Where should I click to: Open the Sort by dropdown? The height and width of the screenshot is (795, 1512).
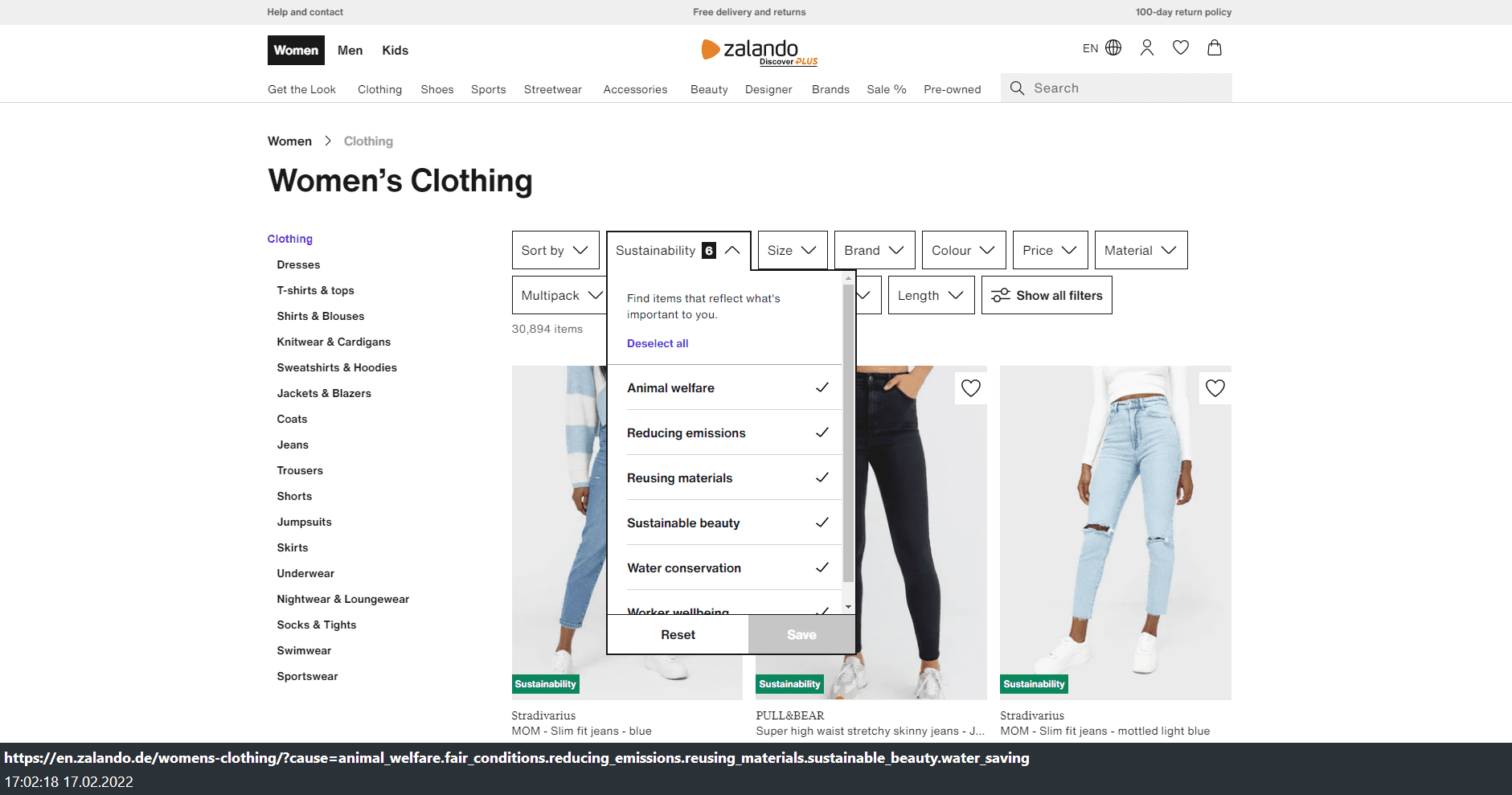click(555, 250)
